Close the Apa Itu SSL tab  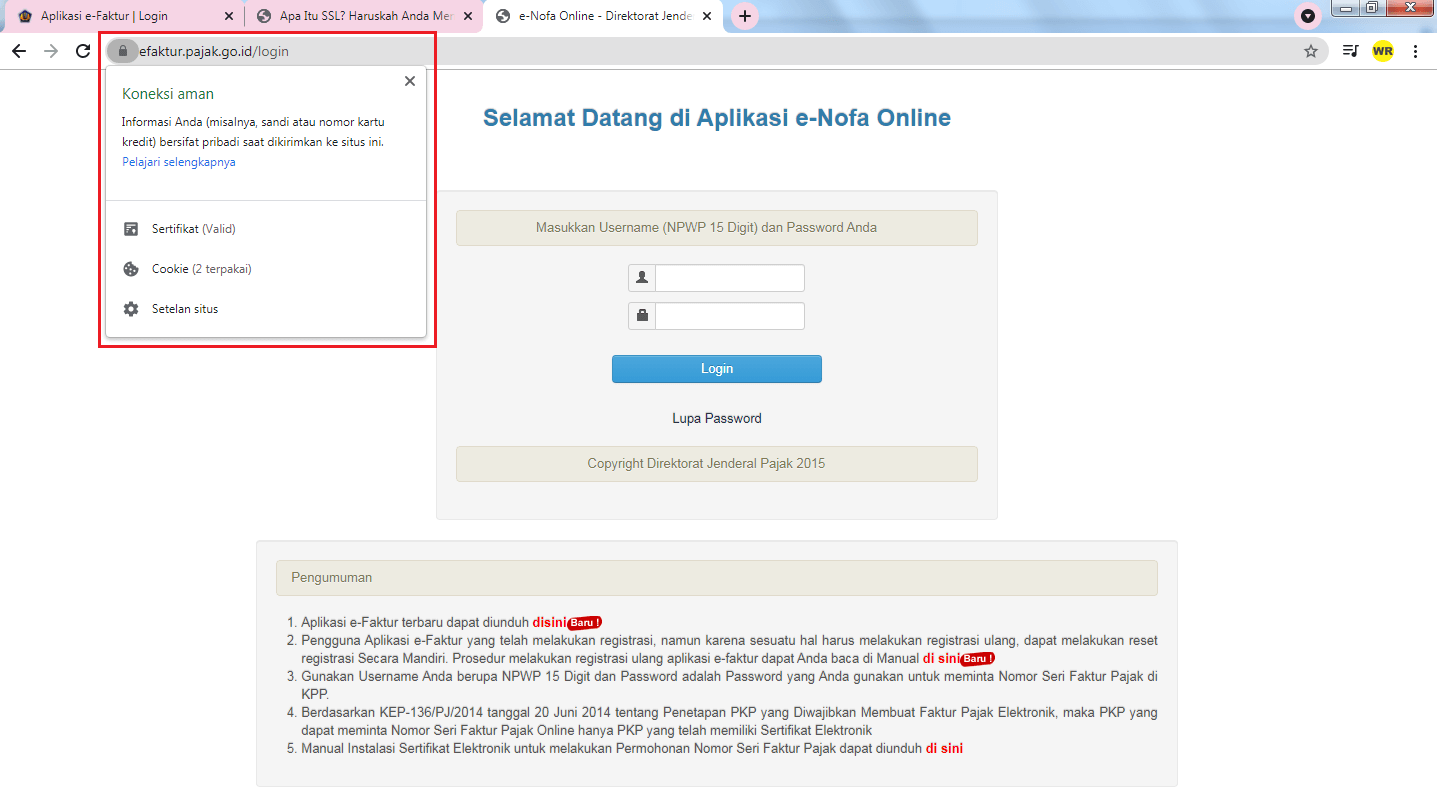pos(468,16)
